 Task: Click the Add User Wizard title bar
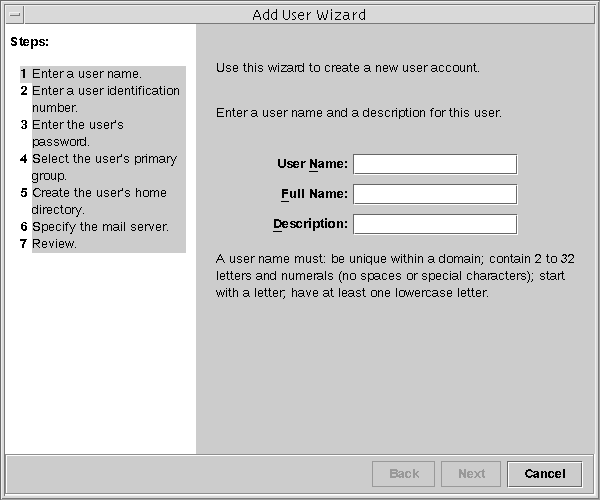click(310, 15)
